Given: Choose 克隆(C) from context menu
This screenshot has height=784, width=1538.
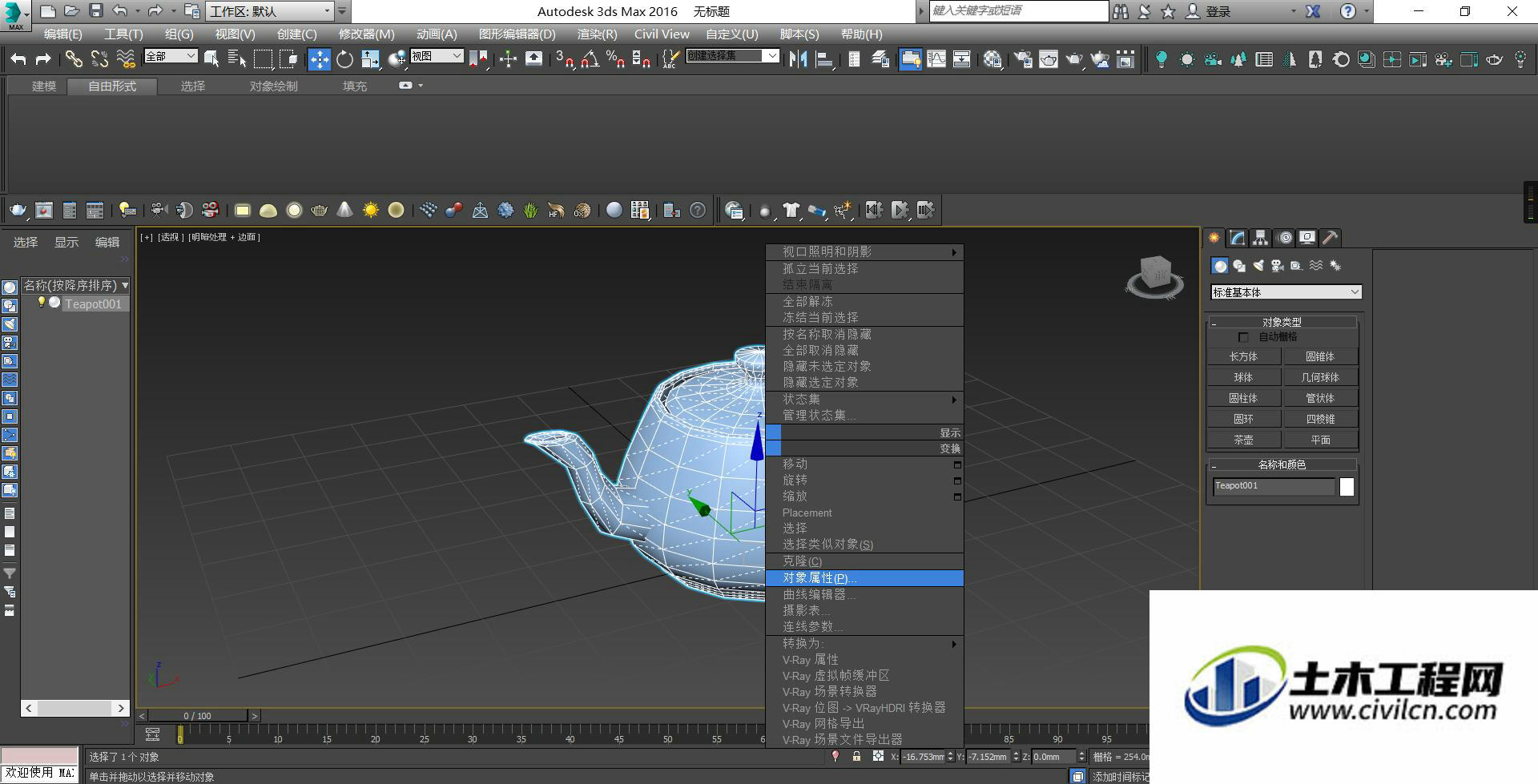Looking at the screenshot, I should tap(864, 561).
